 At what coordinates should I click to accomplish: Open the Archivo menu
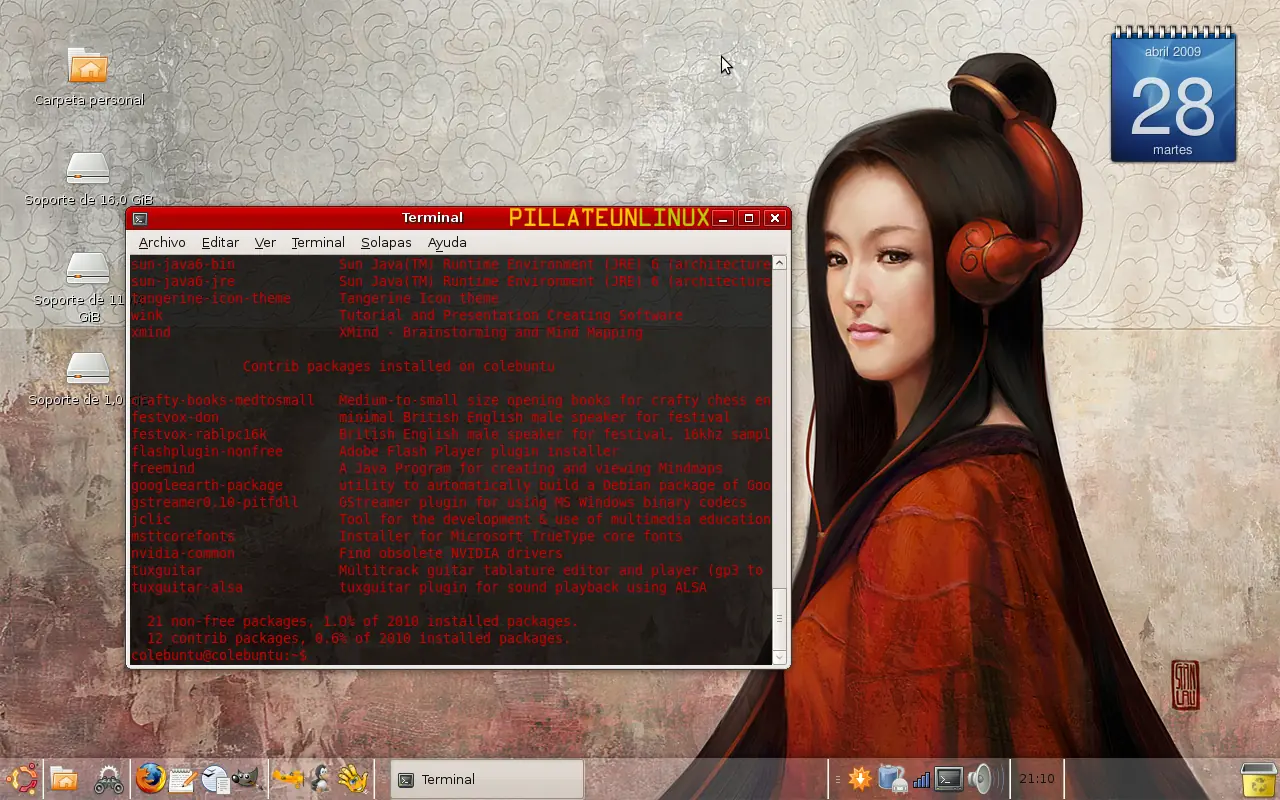click(x=162, y=242)
